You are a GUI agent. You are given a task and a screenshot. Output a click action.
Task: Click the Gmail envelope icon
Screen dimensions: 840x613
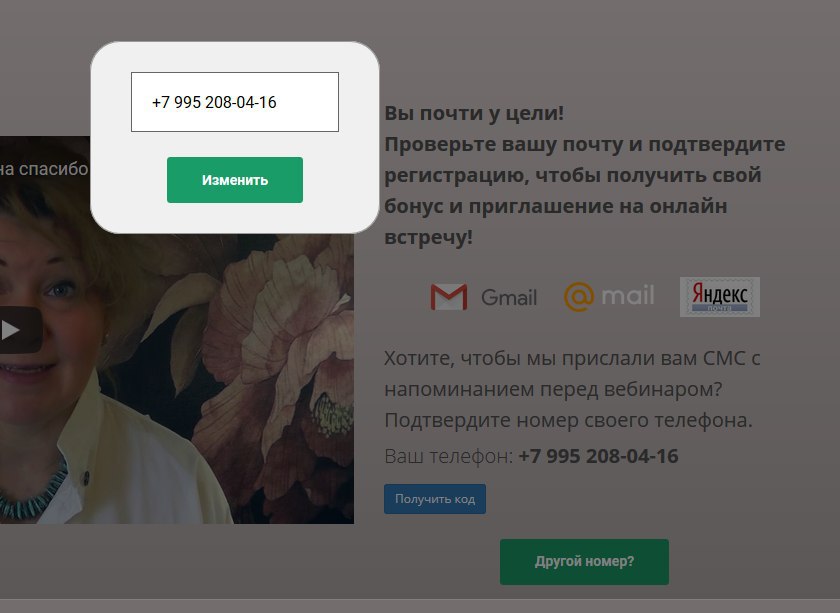coord(449,297)
